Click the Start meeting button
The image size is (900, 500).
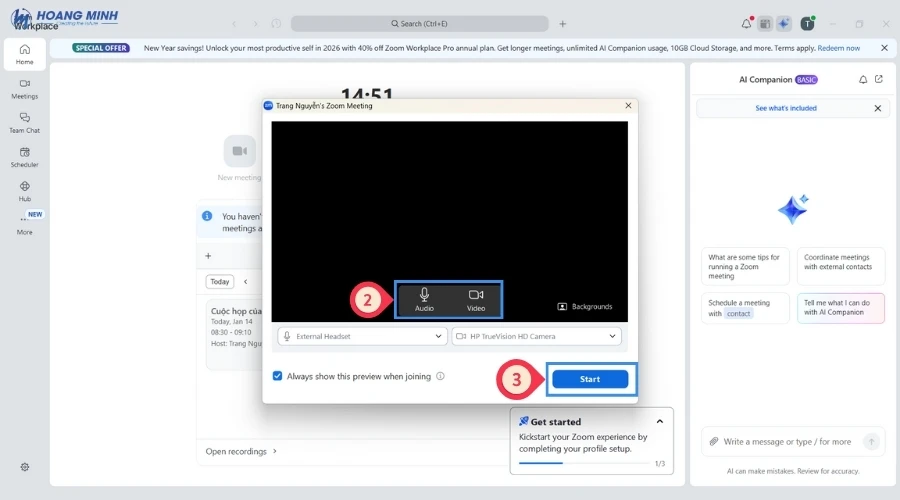(590, 379)
